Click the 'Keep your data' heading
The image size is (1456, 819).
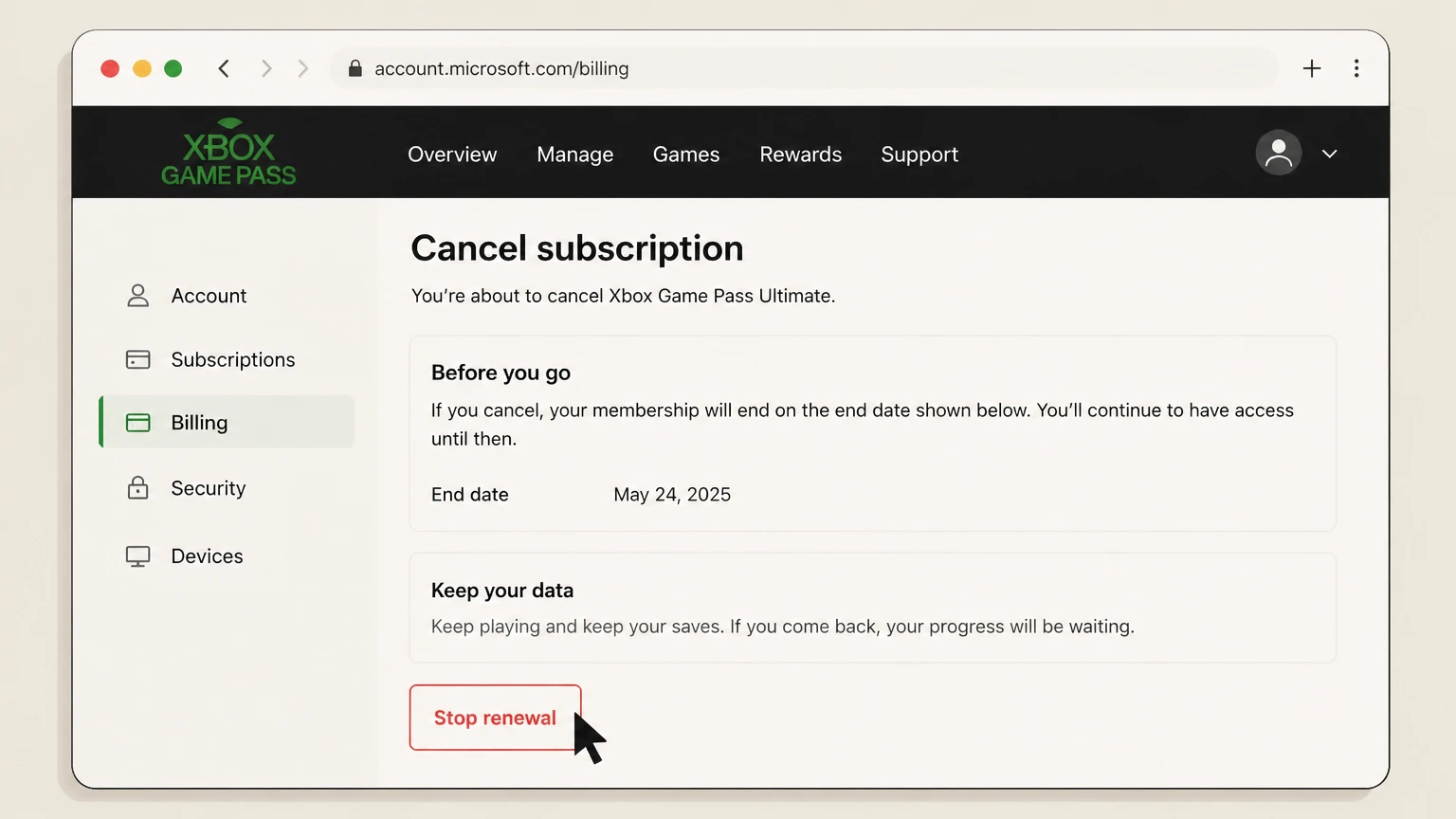pyautogui.click(x=502, y=591)
